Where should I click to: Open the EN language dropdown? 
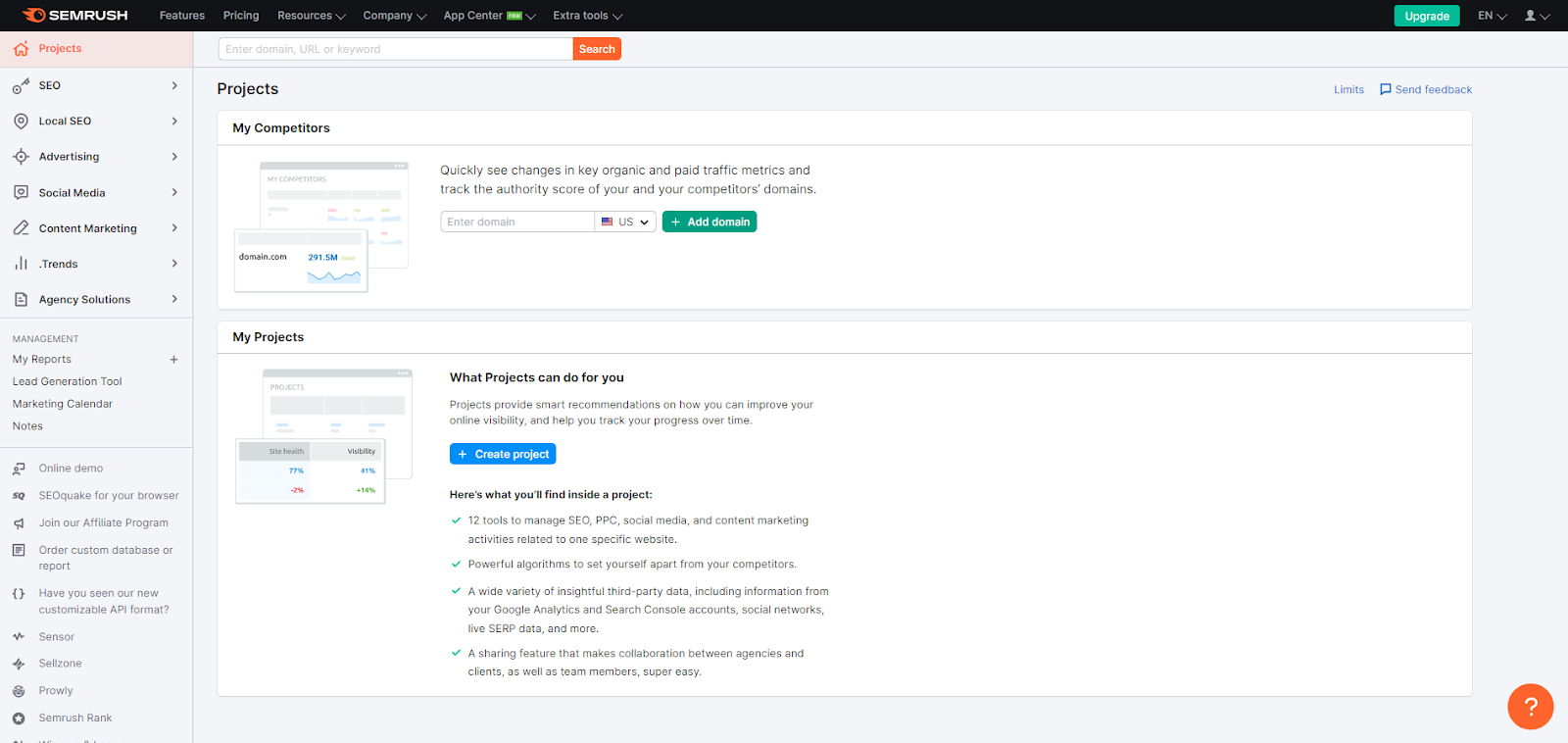point(1493,16)
